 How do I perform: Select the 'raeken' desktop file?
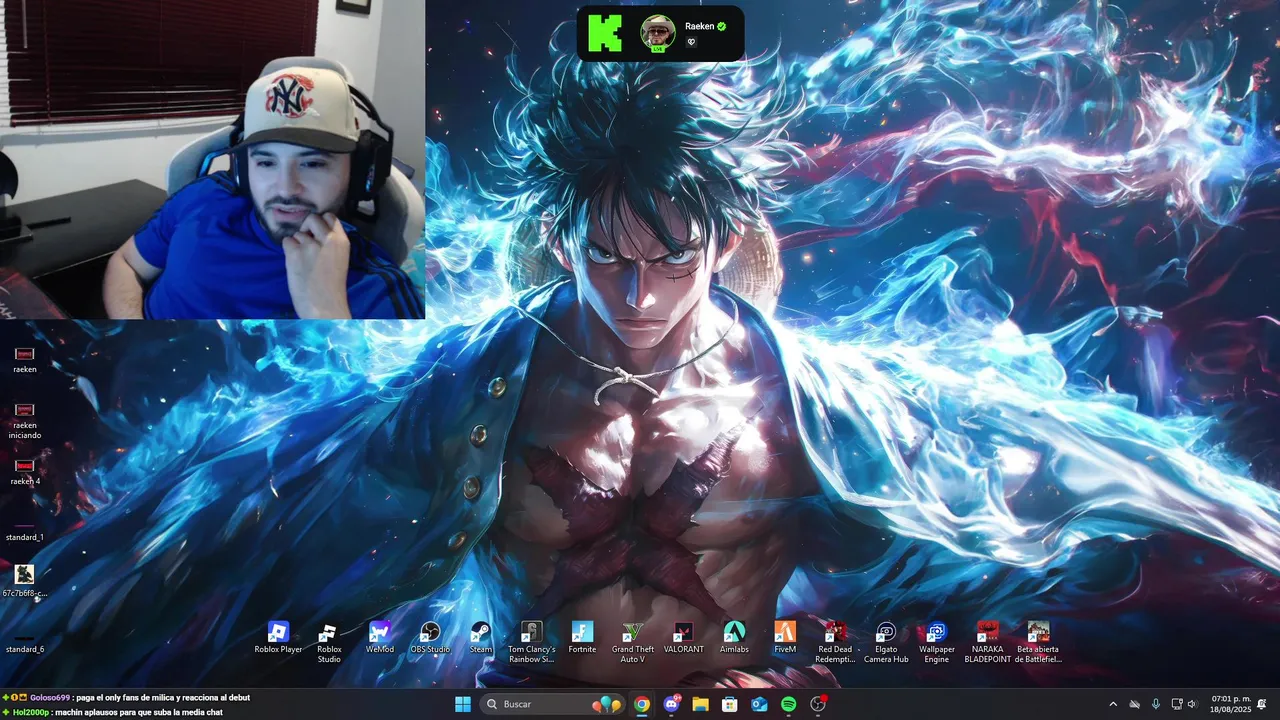(x=25, y=360)
